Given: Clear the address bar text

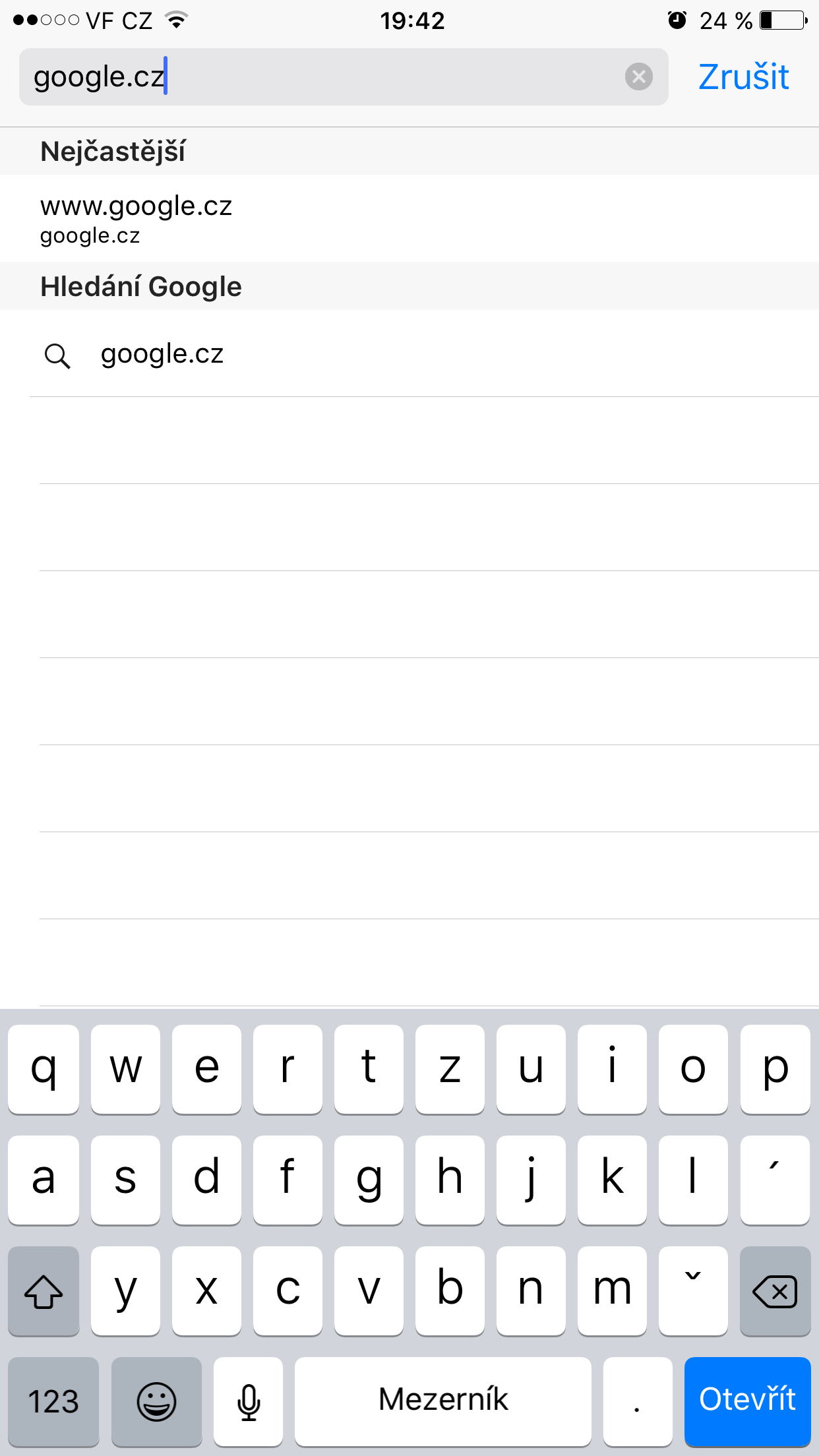Looking at the screenshot, I should 638,76.
